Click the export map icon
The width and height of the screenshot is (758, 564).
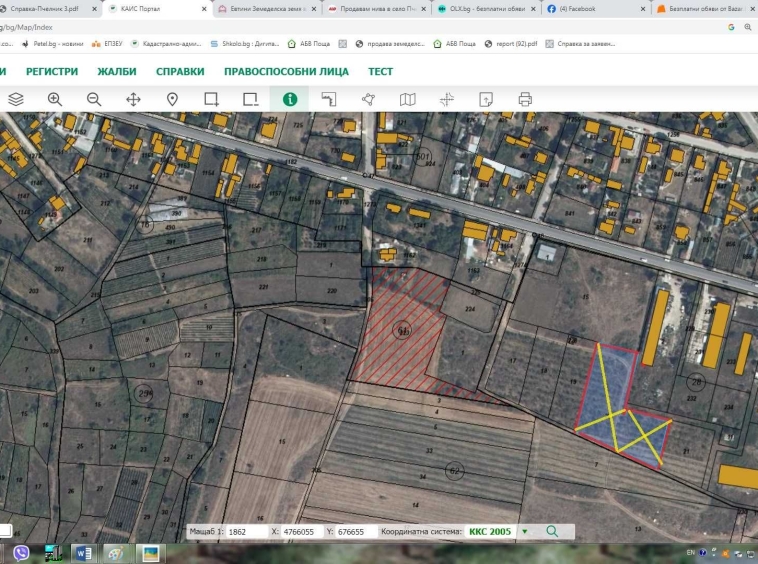[x=486, y=99]
